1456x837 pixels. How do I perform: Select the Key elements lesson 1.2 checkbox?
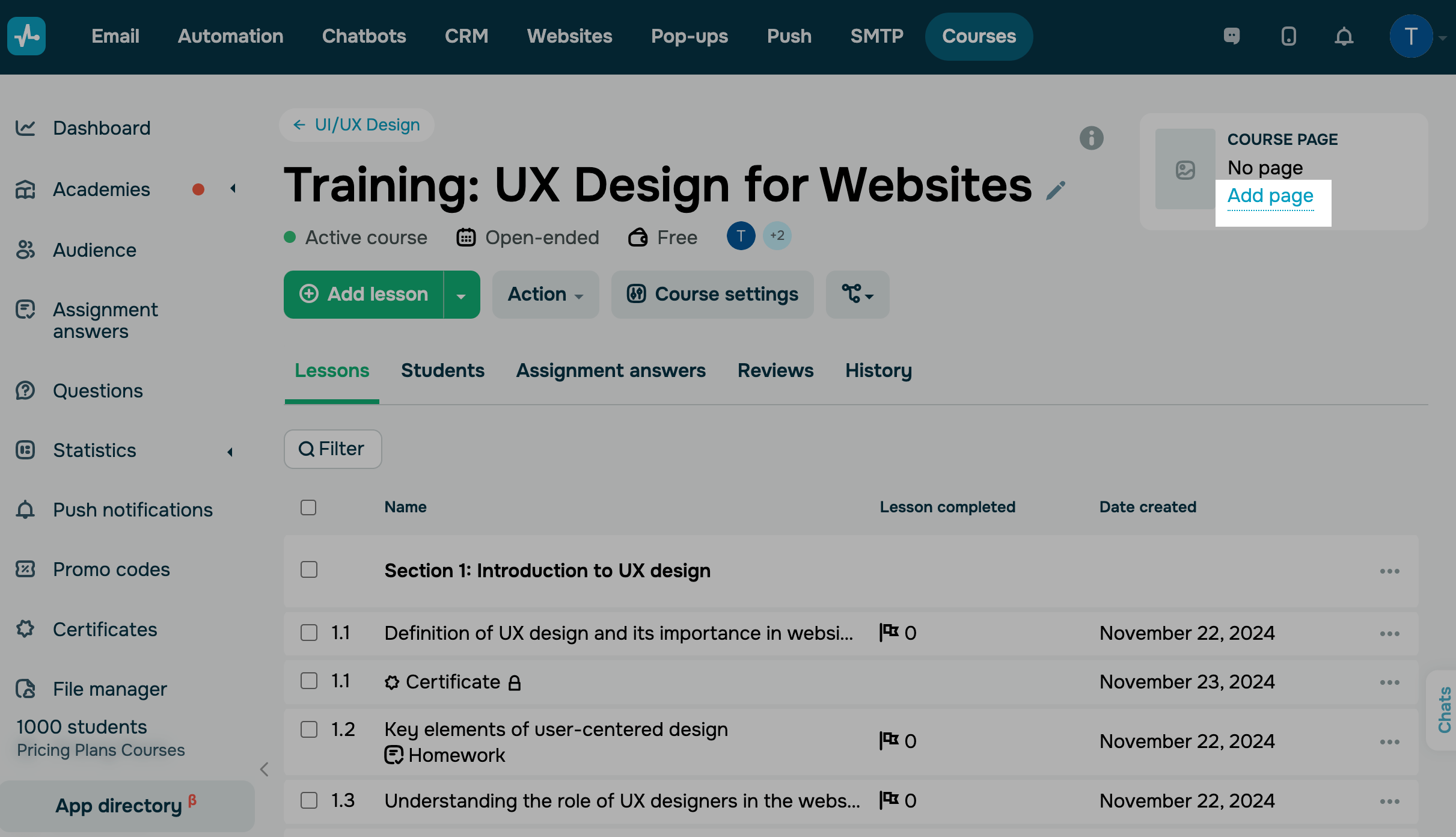(x=308, y=729)
